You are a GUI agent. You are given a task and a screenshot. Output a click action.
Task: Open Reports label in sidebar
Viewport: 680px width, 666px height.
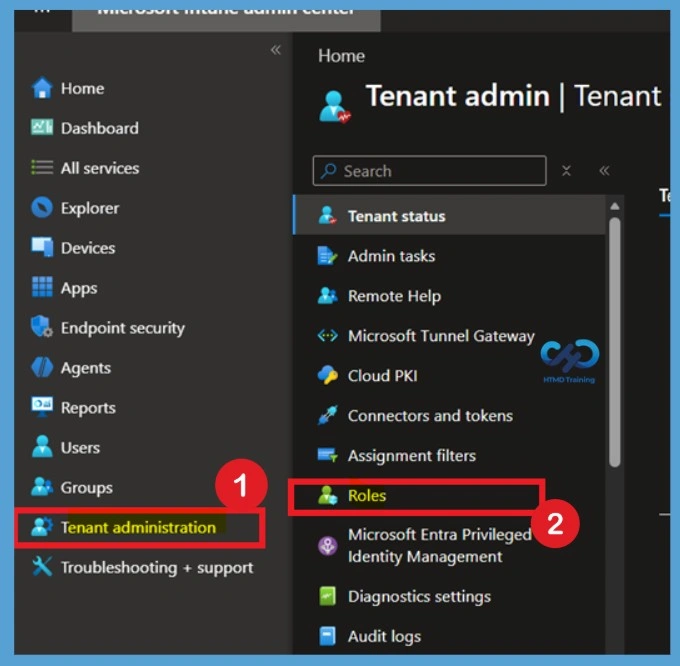click(88, 408)
